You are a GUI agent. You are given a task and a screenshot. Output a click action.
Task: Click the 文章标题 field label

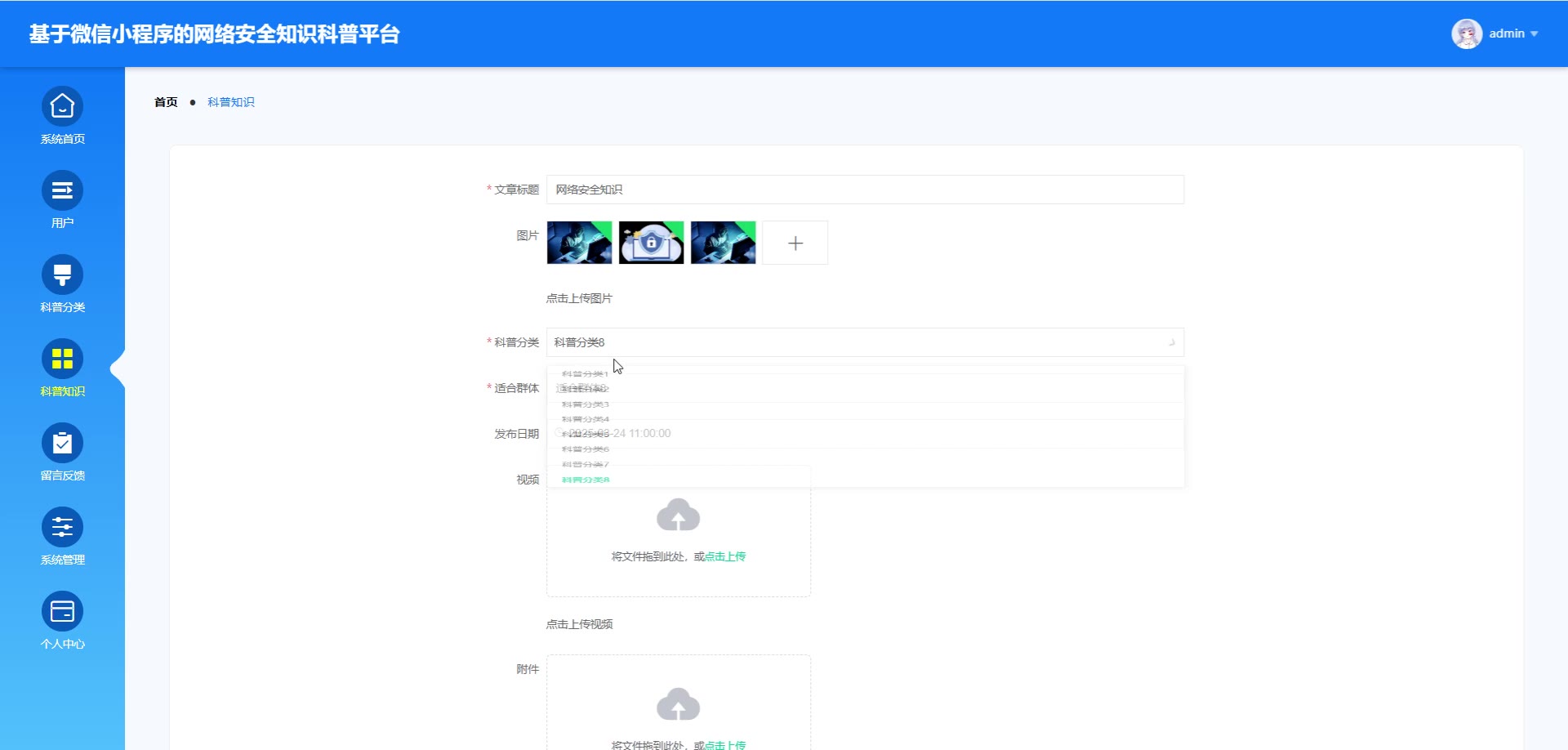[516, 190]
